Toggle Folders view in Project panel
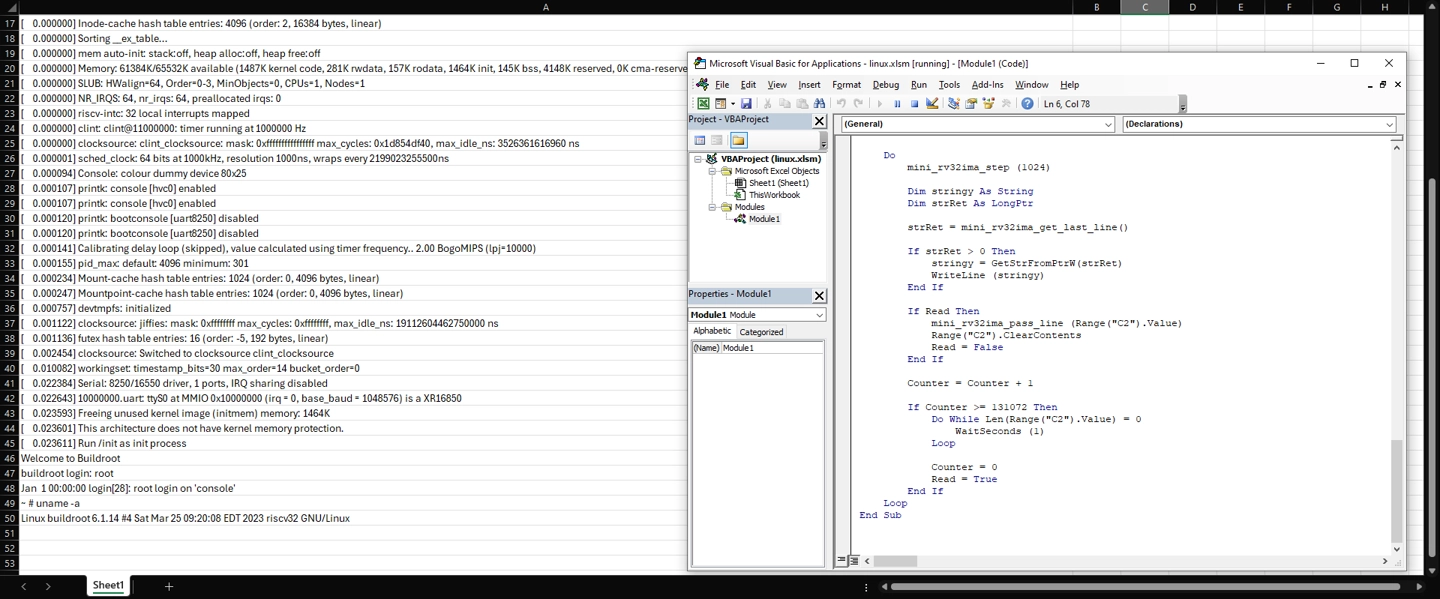The height and width of the screenshot is (599, 1440). (x=738, y=141)
